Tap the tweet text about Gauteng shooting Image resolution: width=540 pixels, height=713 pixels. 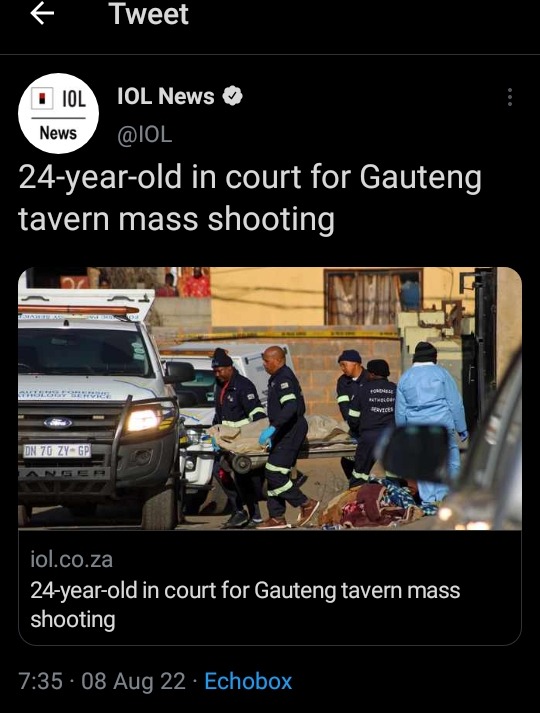pos(250,198)
